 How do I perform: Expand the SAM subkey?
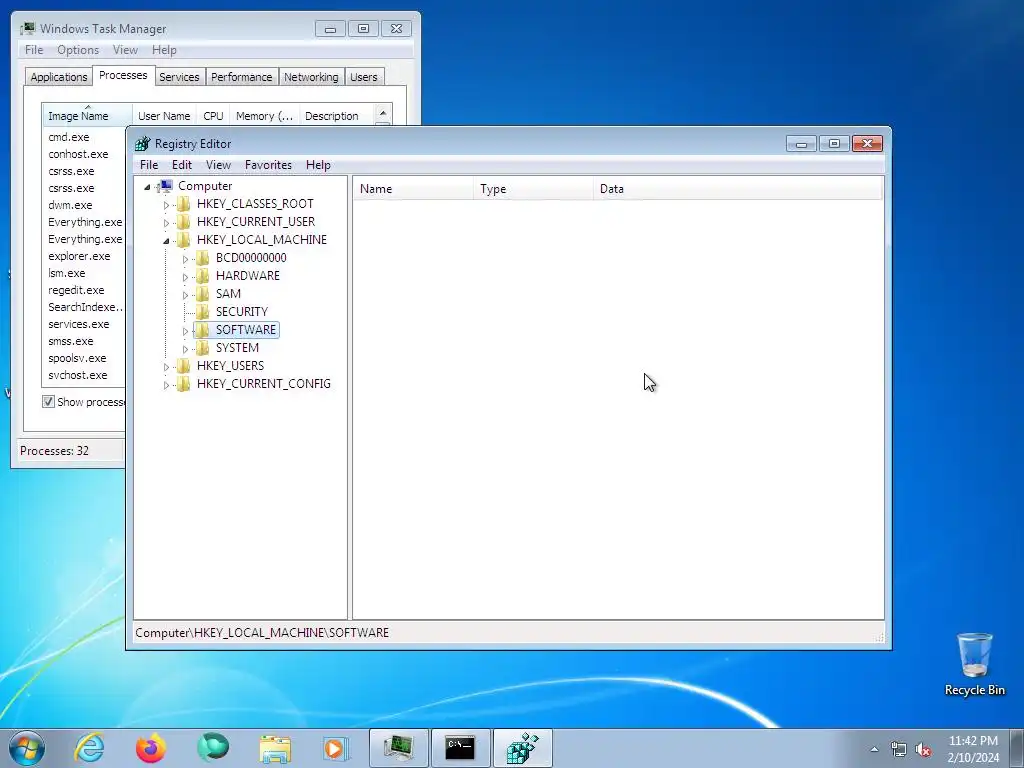(185, 295)
